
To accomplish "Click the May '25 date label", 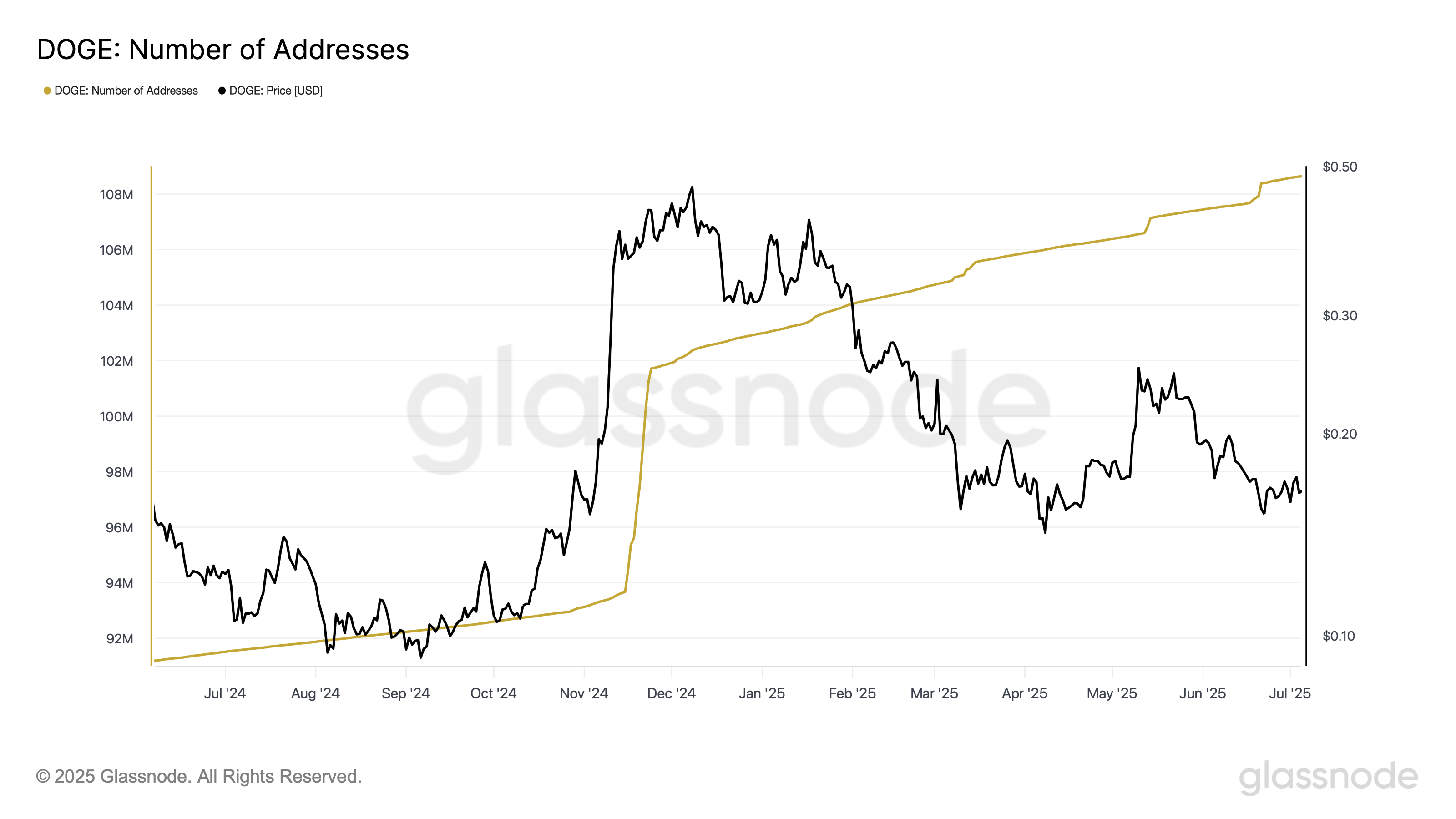I will pyautogui.click(x=1112, y=693).
